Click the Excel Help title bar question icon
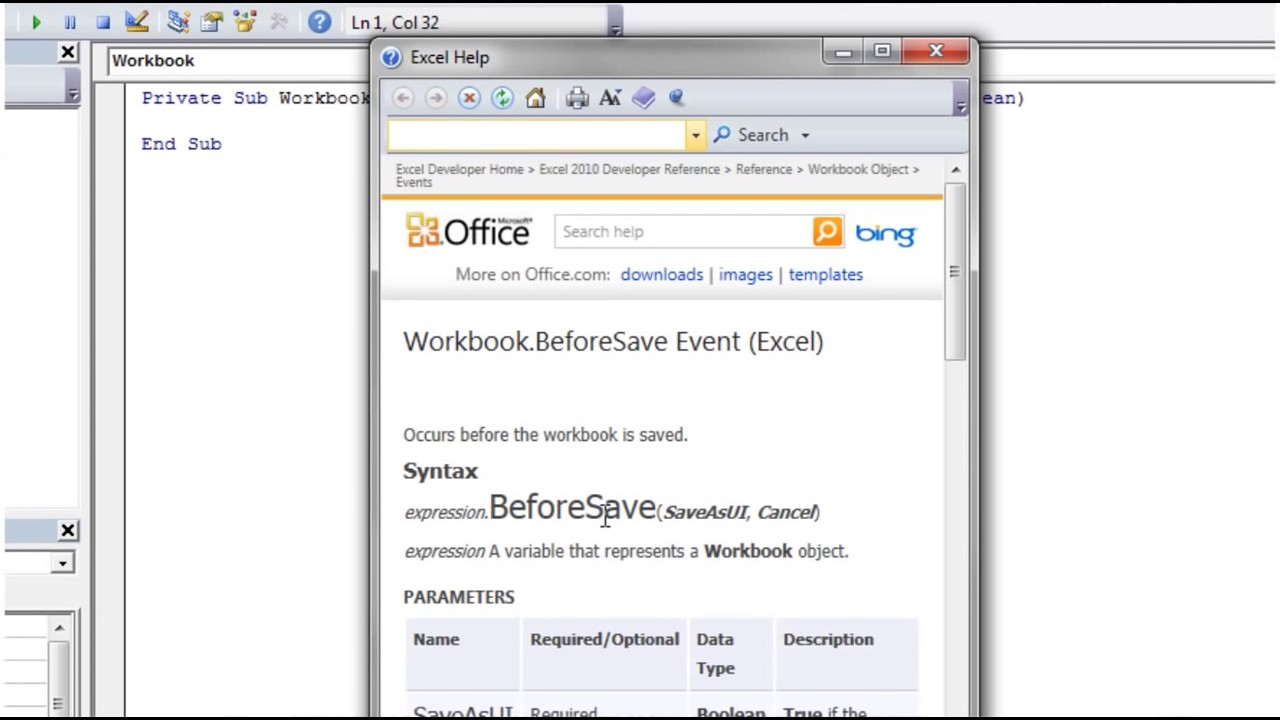Screen dimensions: 1280x720 tap(391, 57)
